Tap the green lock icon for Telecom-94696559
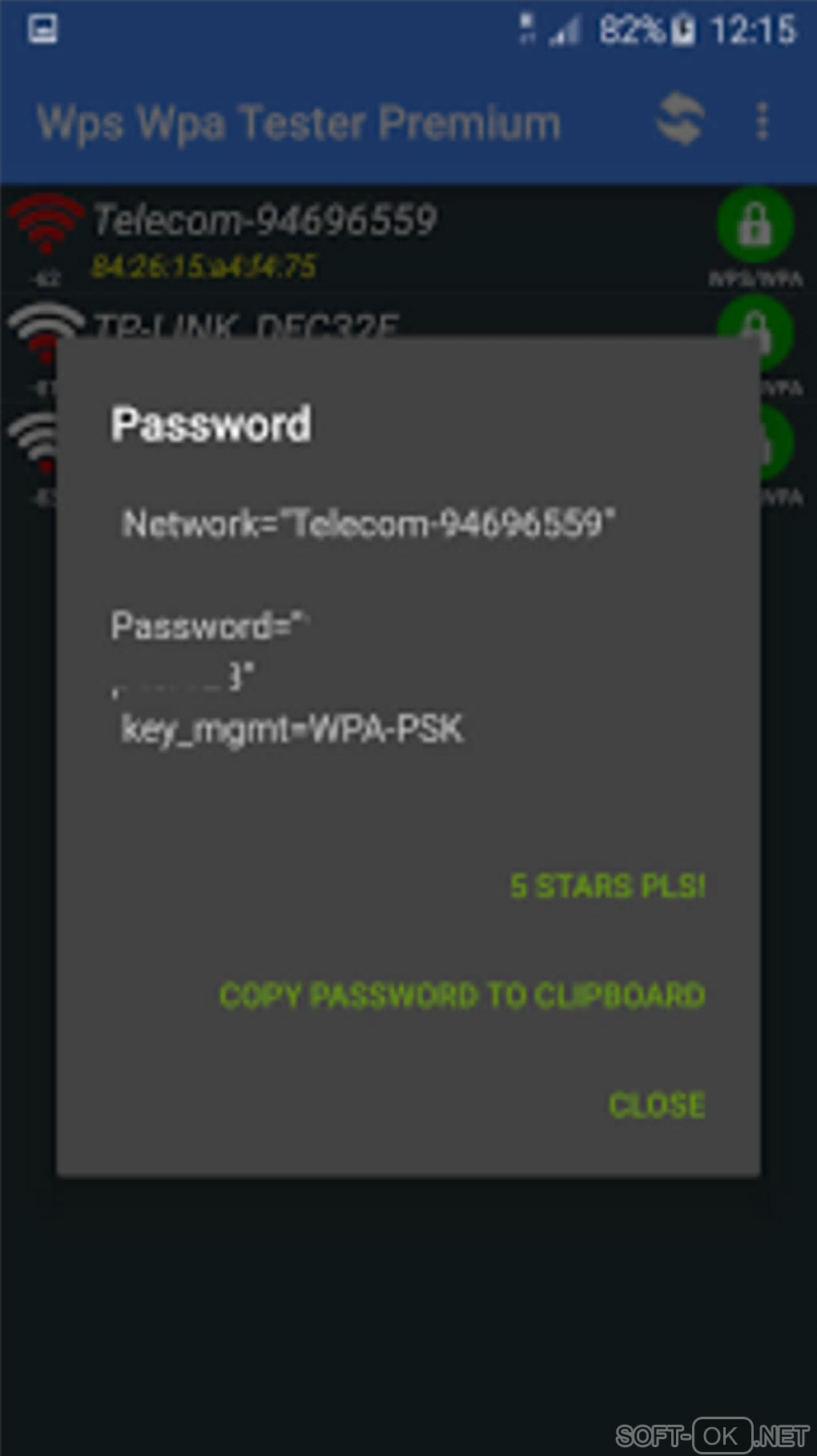 (x=755, y=225)
